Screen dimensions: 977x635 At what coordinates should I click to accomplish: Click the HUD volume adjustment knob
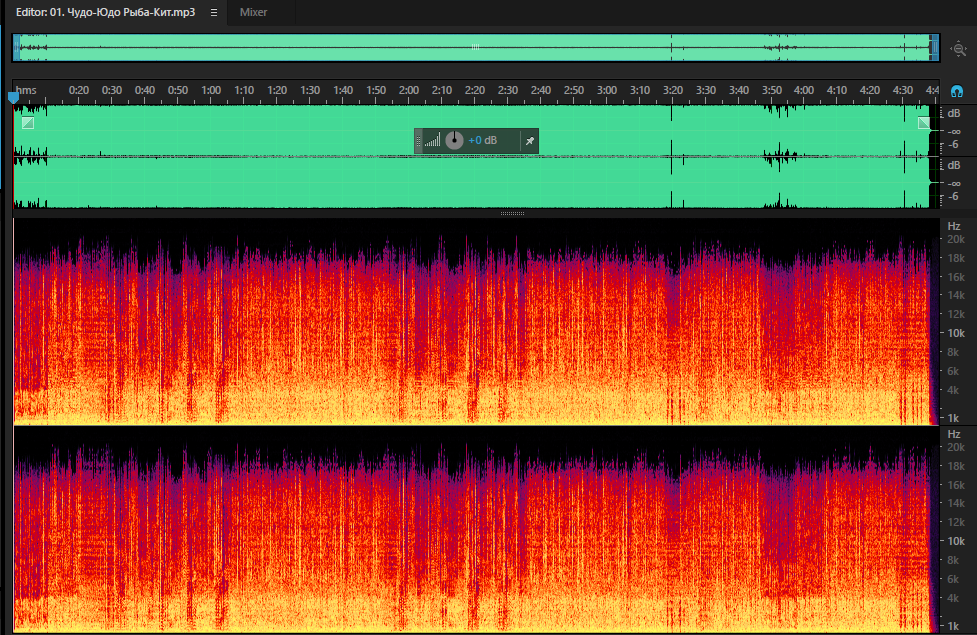click(x=454, y=140)
